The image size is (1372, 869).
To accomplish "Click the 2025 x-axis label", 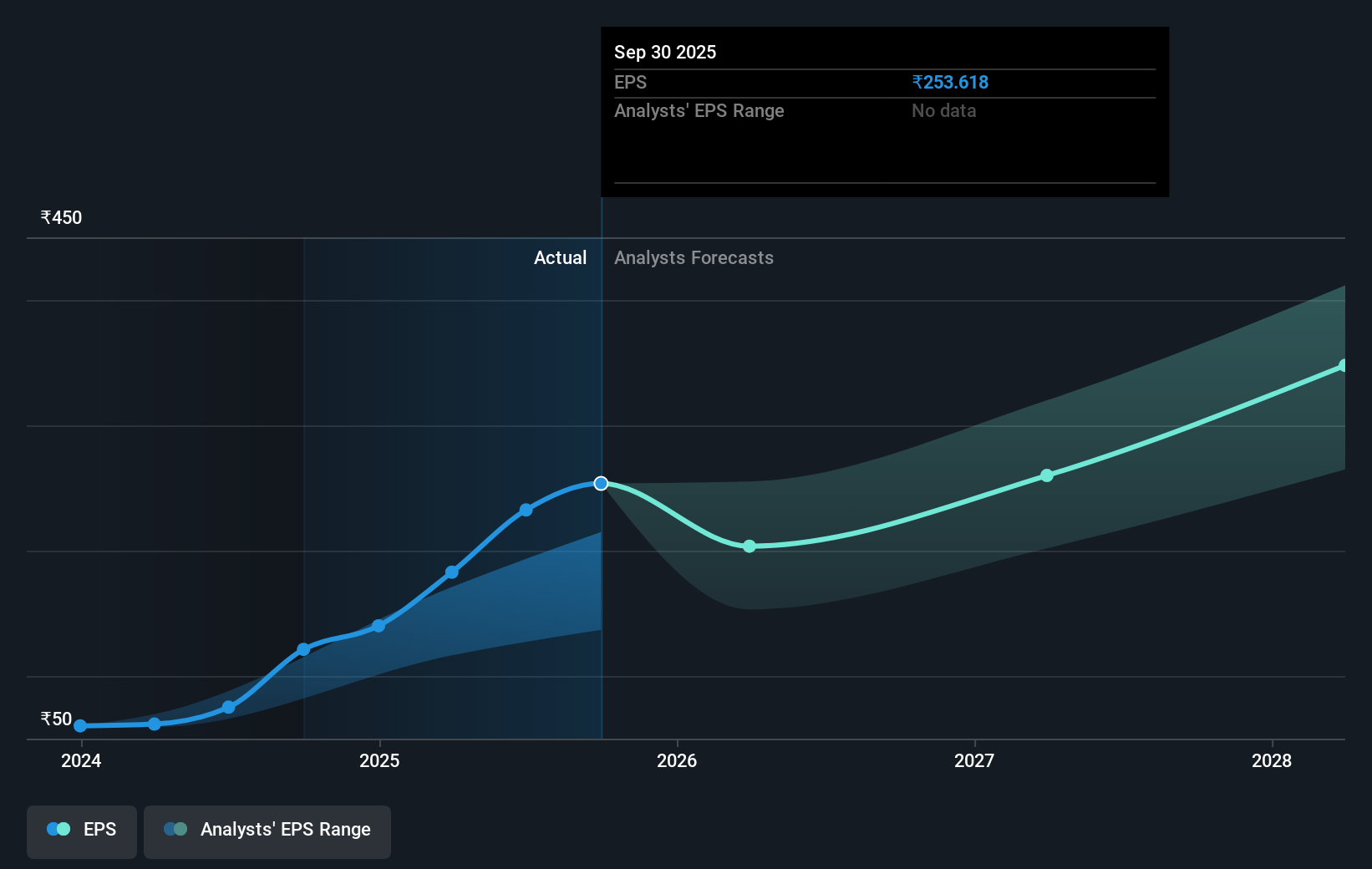I will (379, 760).
